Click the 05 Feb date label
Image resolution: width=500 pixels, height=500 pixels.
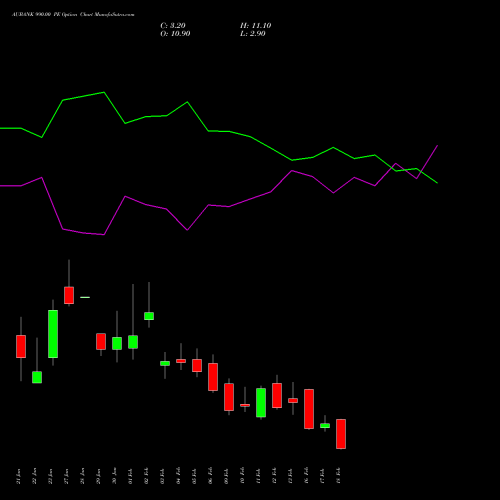(195, 476)
